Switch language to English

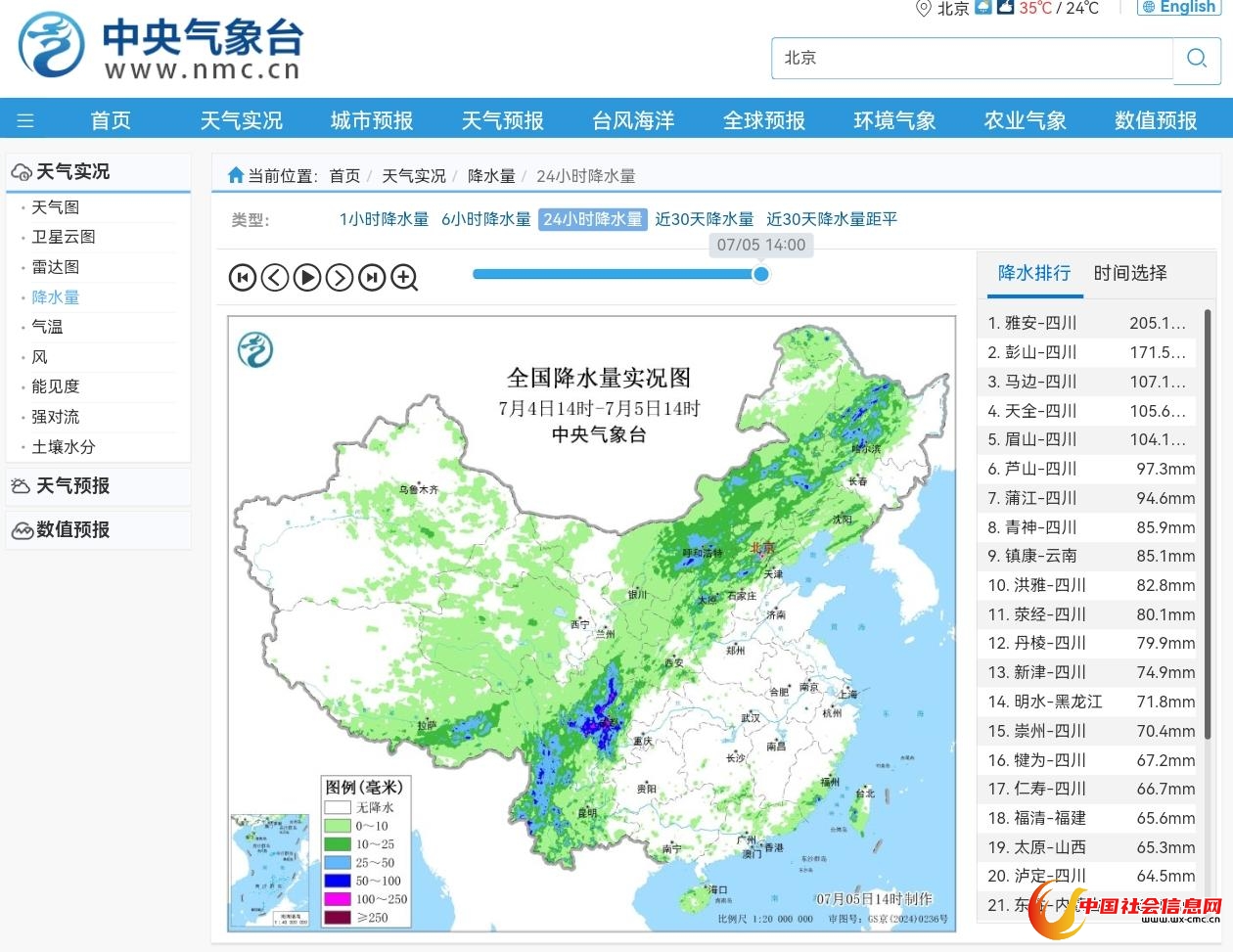point(1178,8)
